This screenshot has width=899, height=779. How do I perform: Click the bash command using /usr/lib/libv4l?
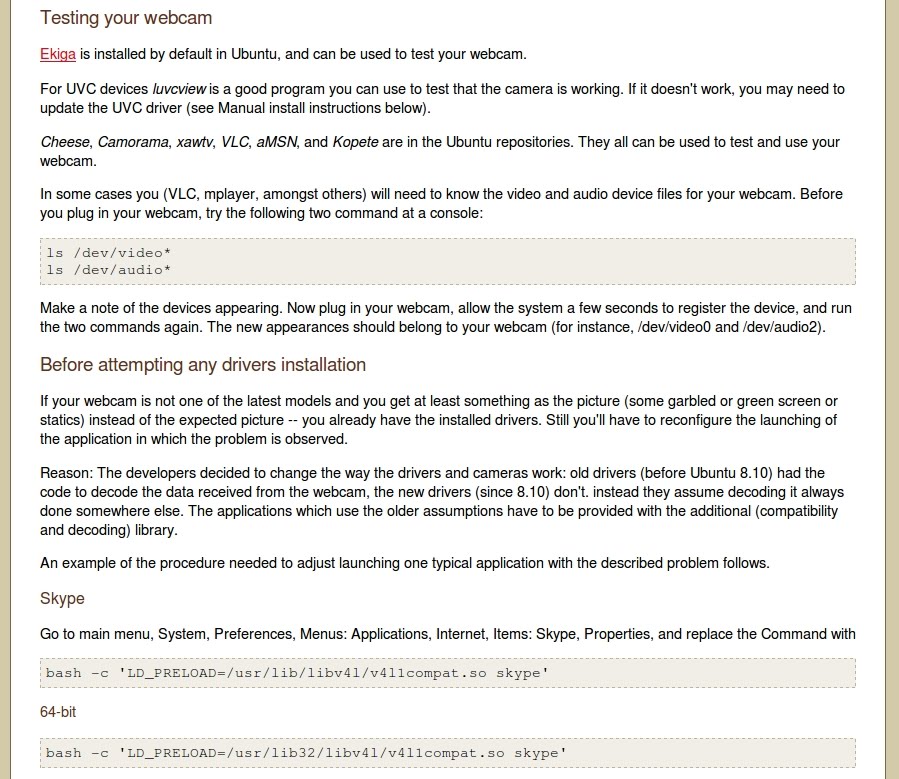(297, 672)
